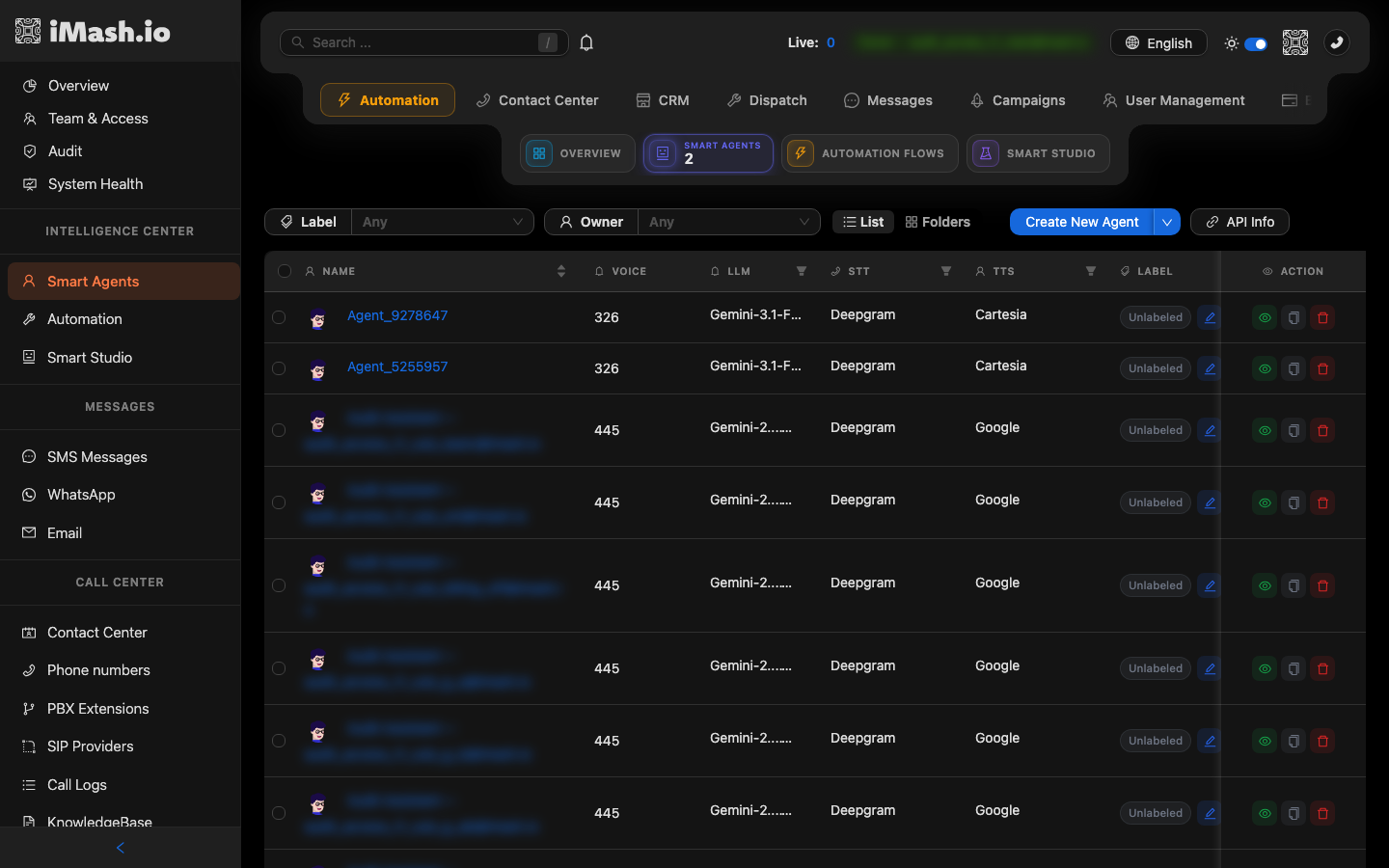Click the Agent_9278647 avatar thumbnail

[x=317, y=318]
